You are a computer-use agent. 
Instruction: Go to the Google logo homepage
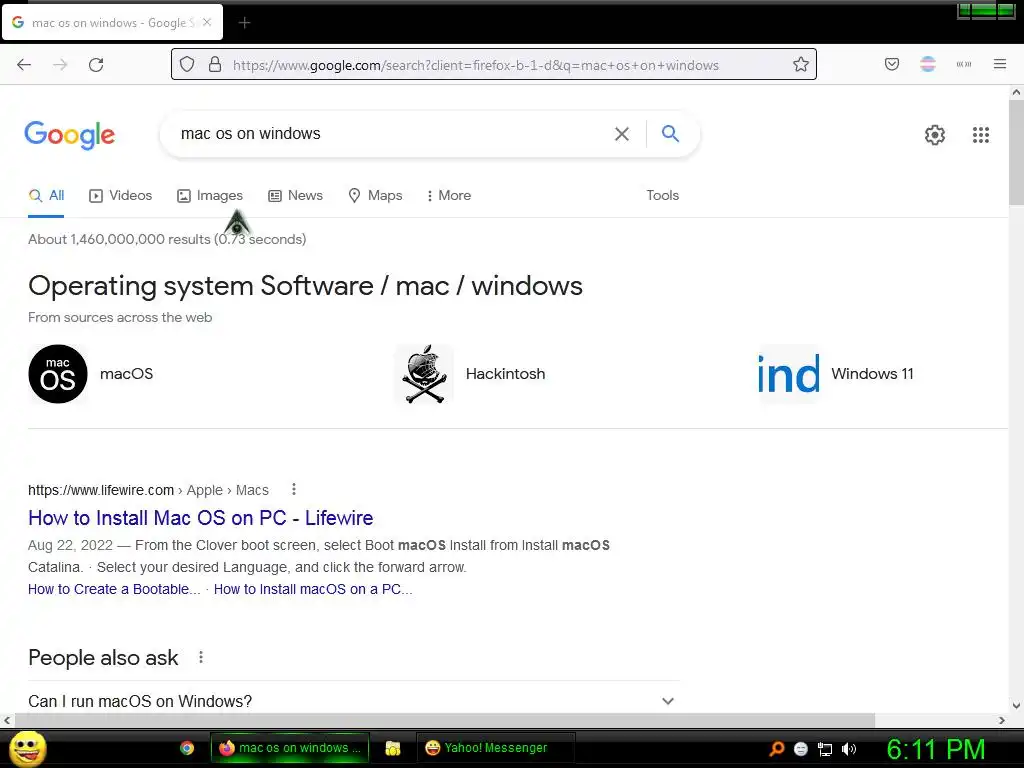(x=70, y=135)
